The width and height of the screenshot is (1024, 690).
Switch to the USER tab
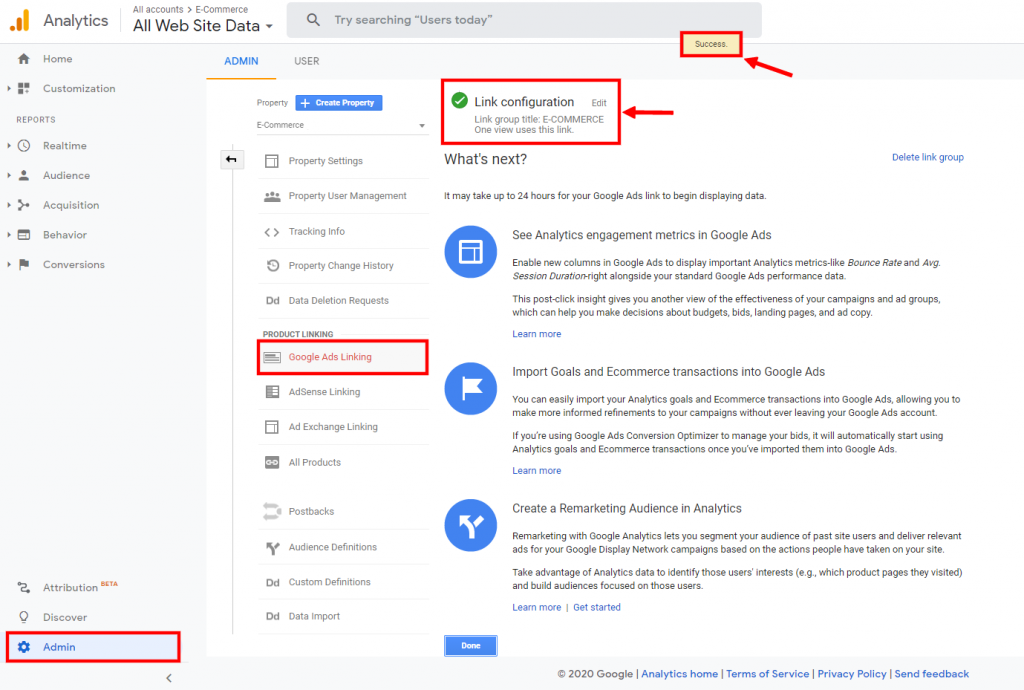(x=306, y=61)
